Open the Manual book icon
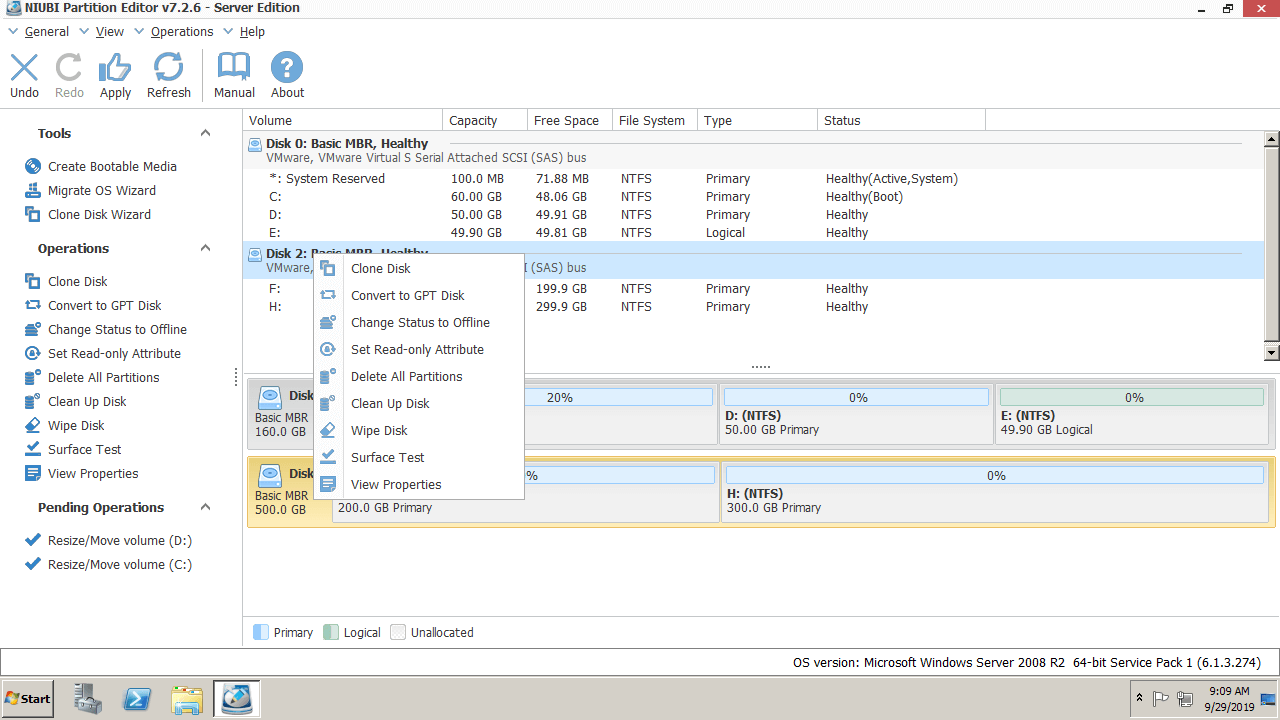This screenshot has height=720, width=1280. click(234, 68)
